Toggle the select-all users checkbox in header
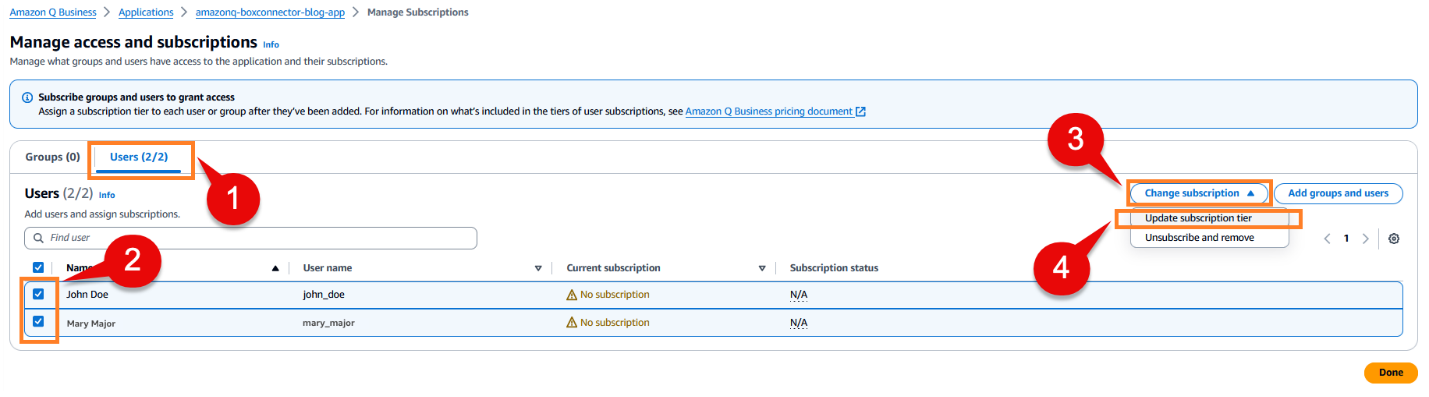The height and width of the screenshot is (397, 1429). click(38, 268)
